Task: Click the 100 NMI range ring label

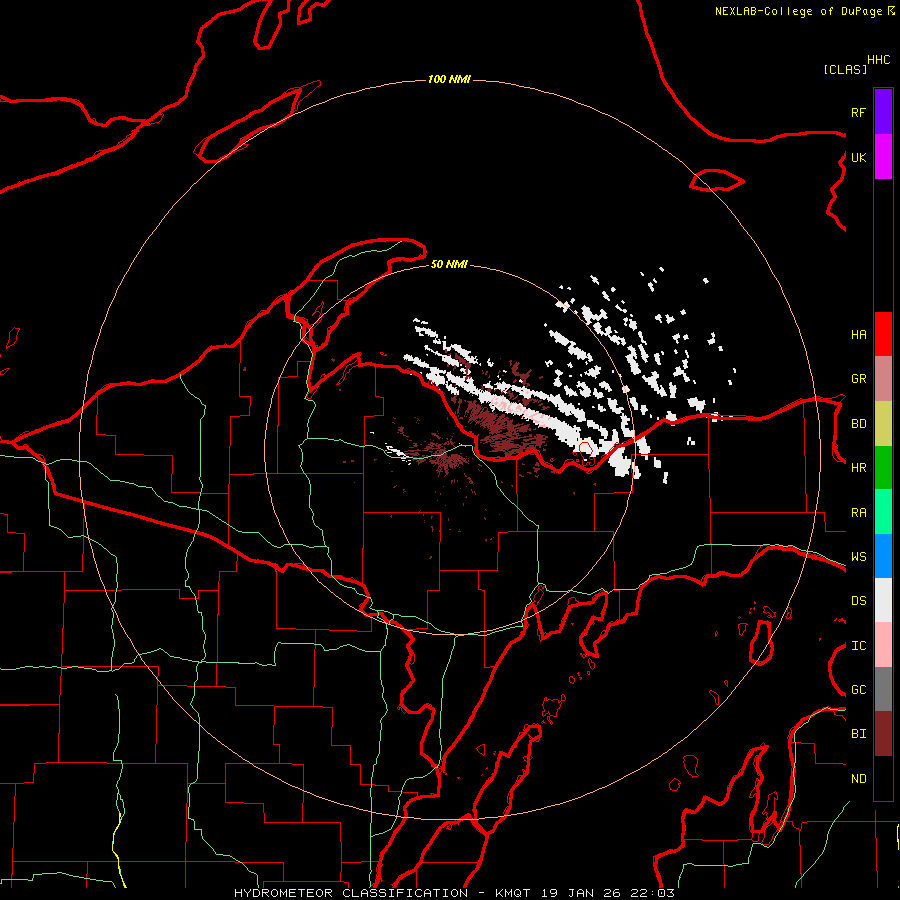Action: pyautogui.click(x=449, y=79)
